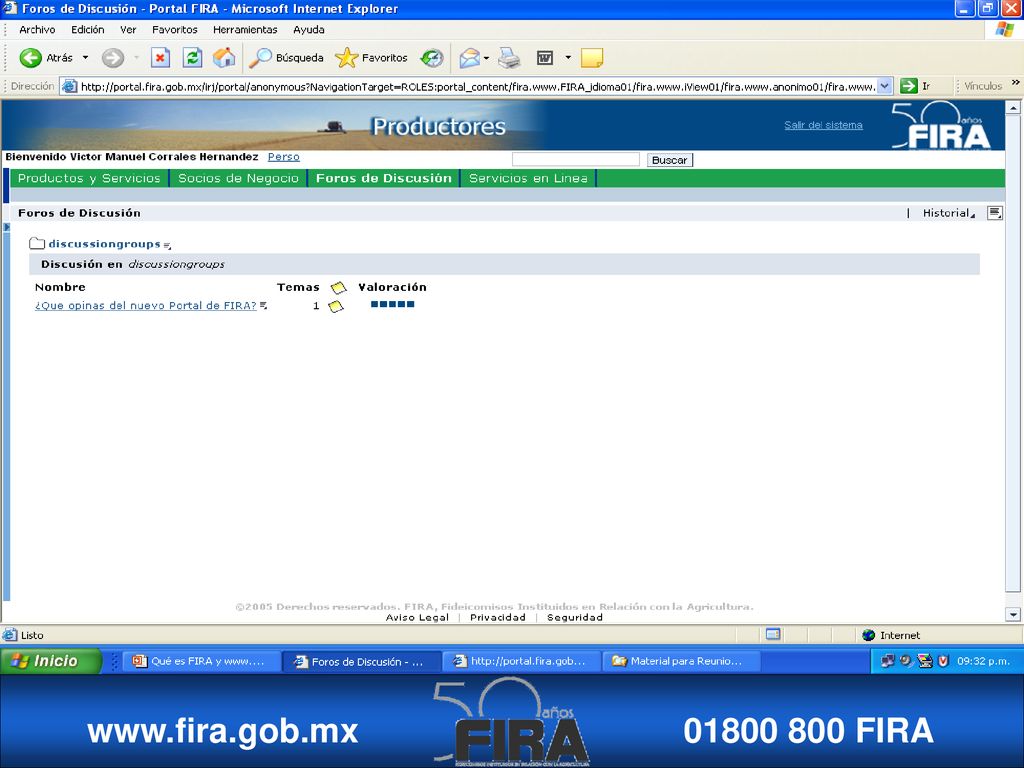Open context menu next to discussiongroups

[x=167, y=246]
